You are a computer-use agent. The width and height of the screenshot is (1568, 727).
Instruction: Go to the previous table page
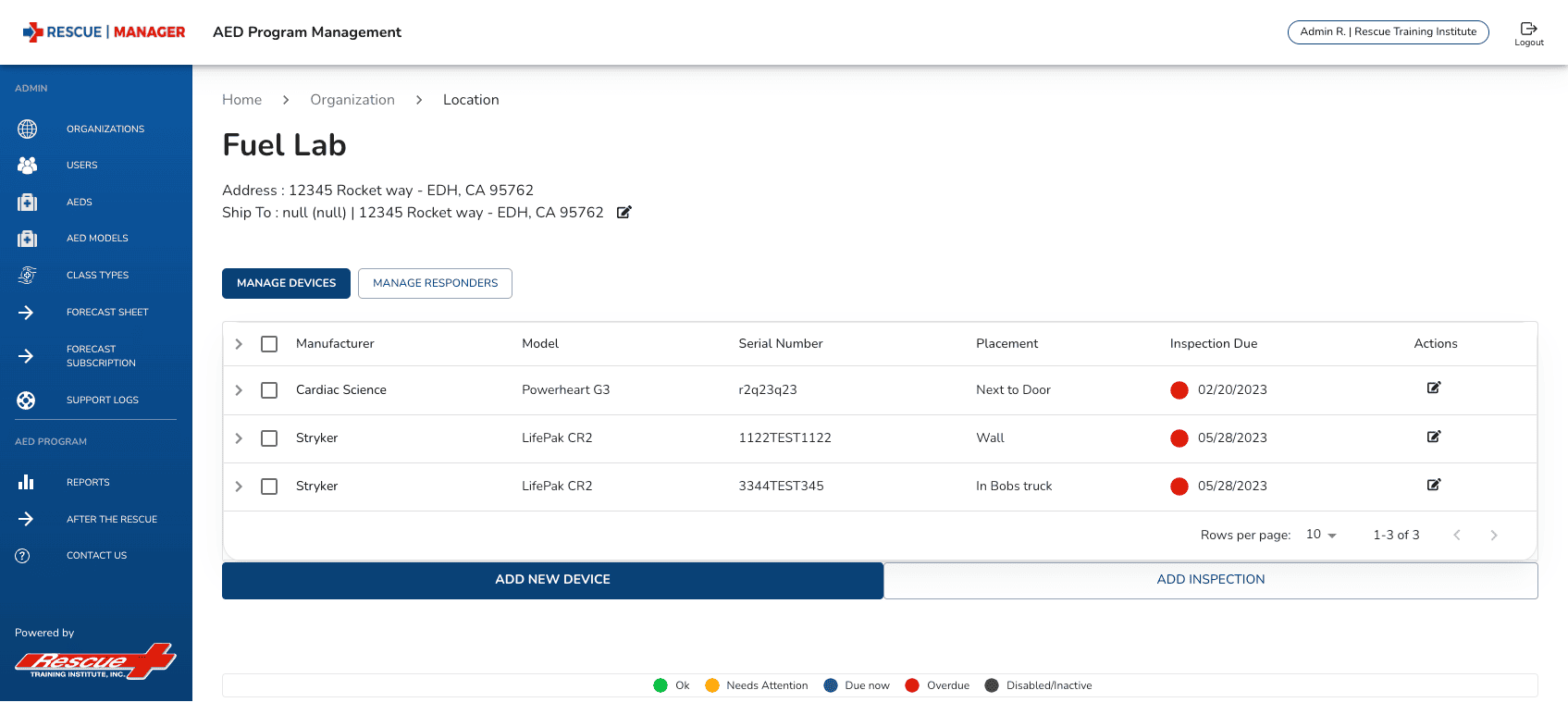tap(1457, 535)
